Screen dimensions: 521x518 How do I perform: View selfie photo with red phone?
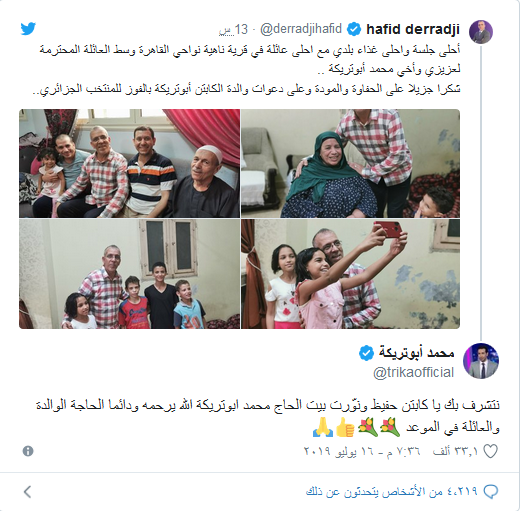(350, 274)
